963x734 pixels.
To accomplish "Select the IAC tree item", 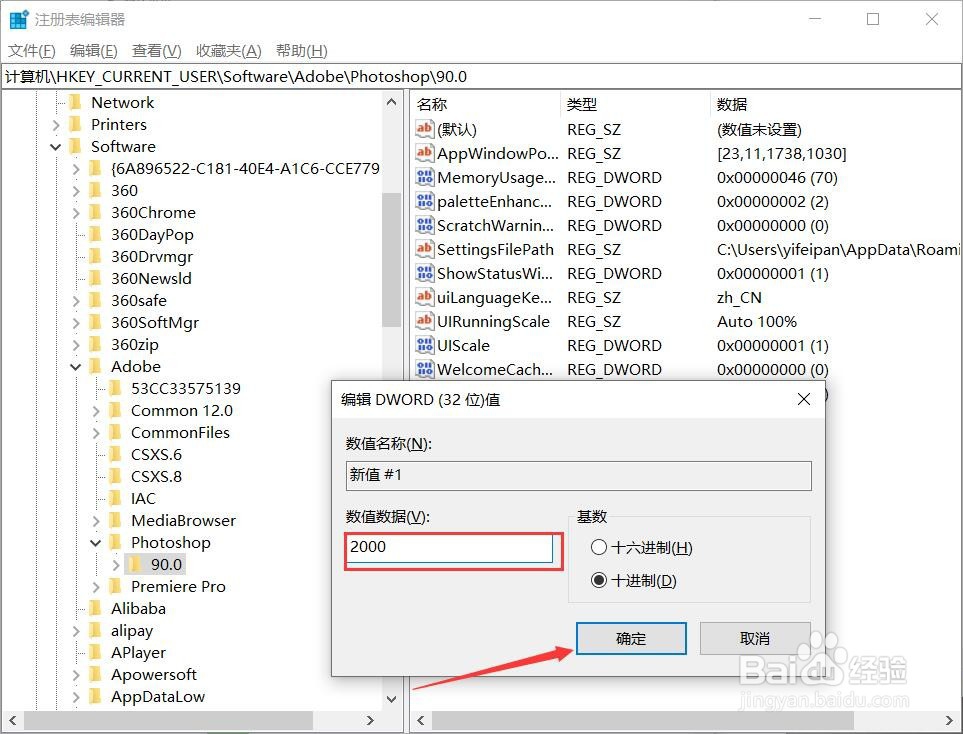I will click(x=143, y=499).
